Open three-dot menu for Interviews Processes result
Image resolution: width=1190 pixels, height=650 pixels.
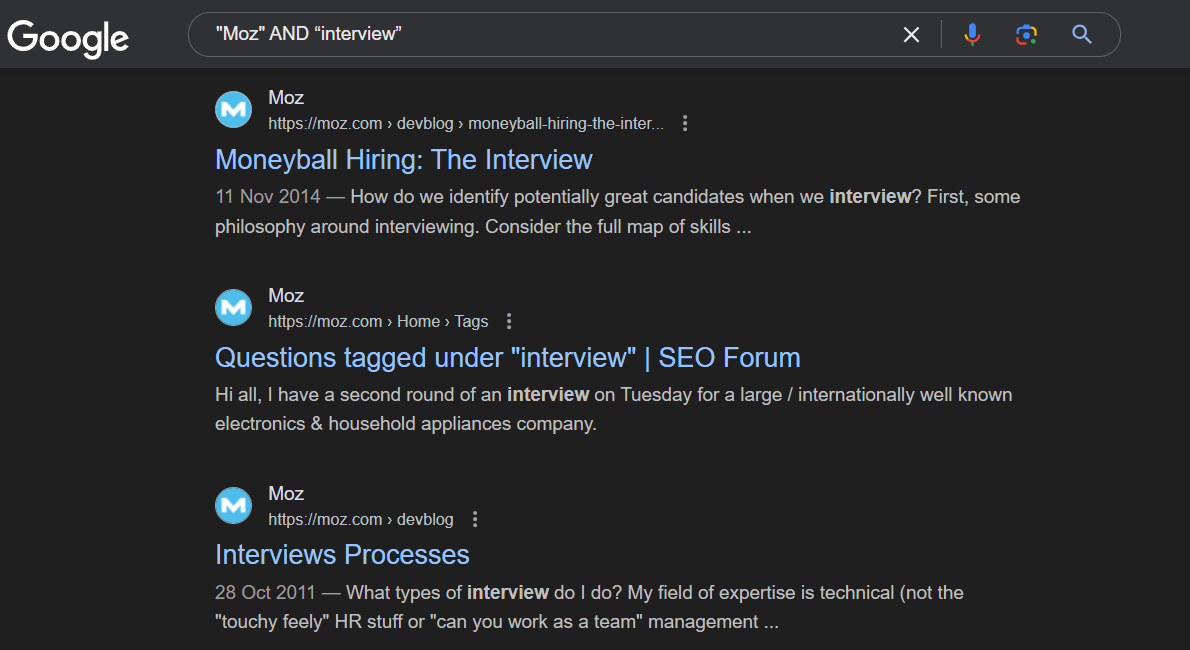[474, 519]
